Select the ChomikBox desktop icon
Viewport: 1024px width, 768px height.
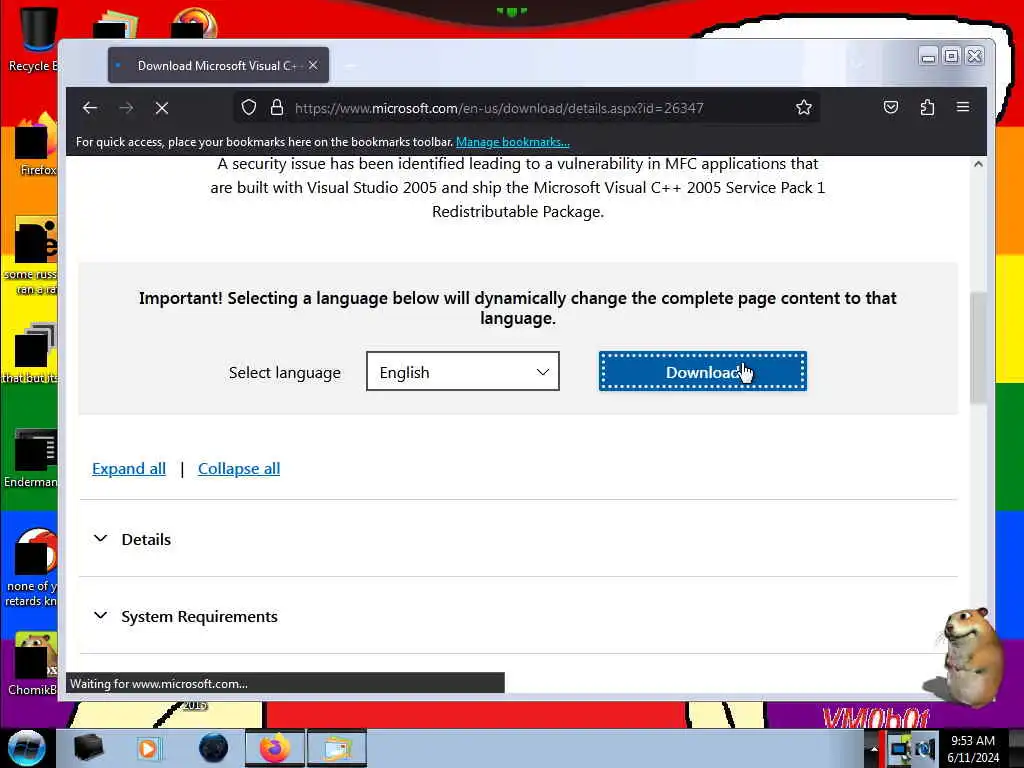point(31,664)
